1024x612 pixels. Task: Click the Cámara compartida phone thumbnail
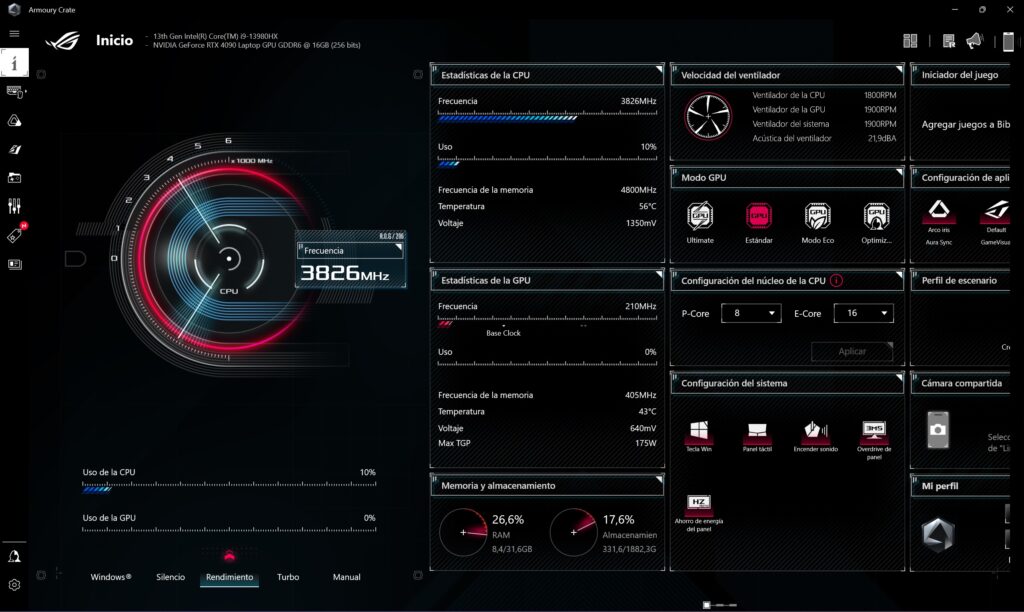coord(937,429)
